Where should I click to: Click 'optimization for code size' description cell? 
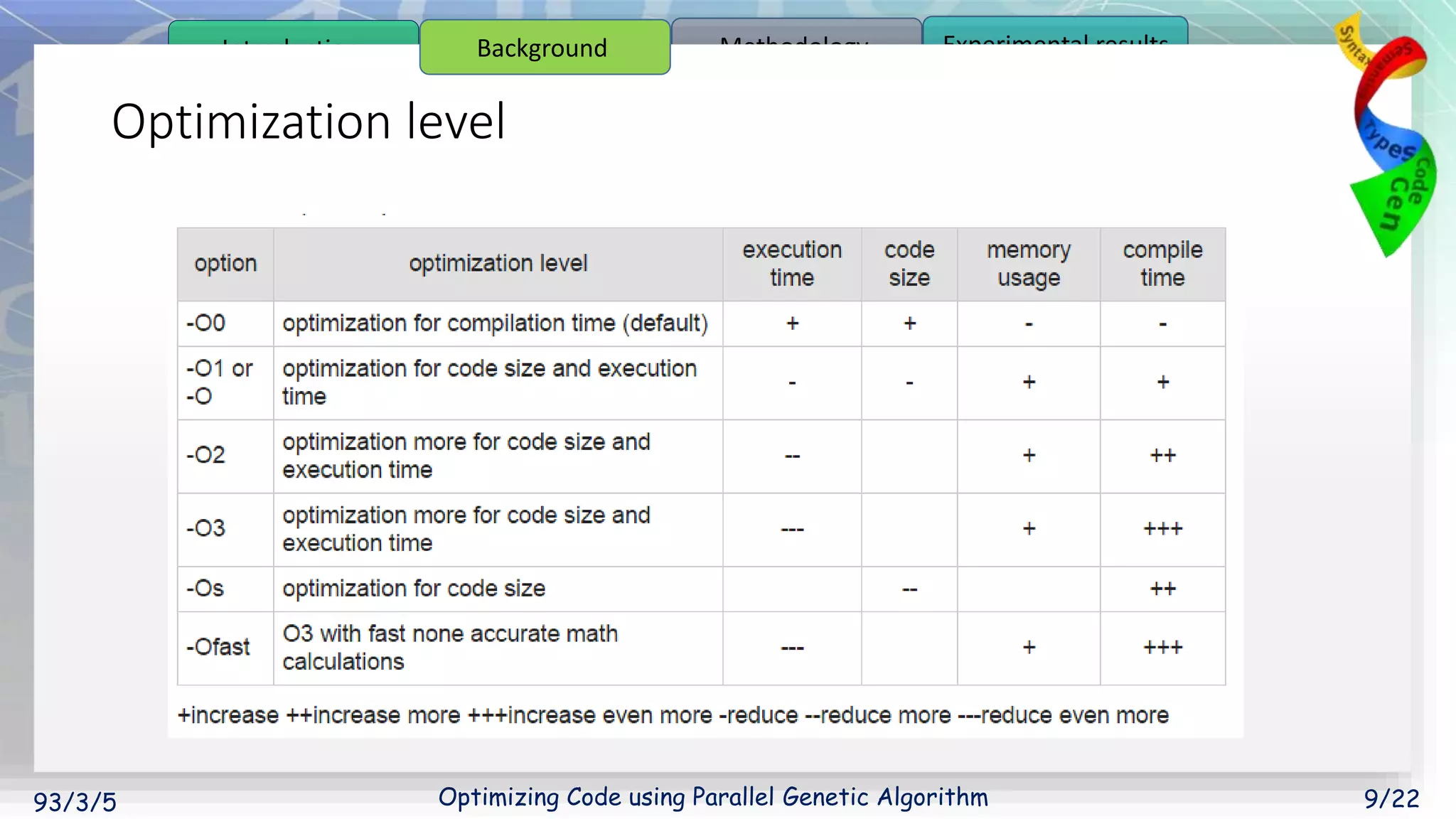click(498, 589)
